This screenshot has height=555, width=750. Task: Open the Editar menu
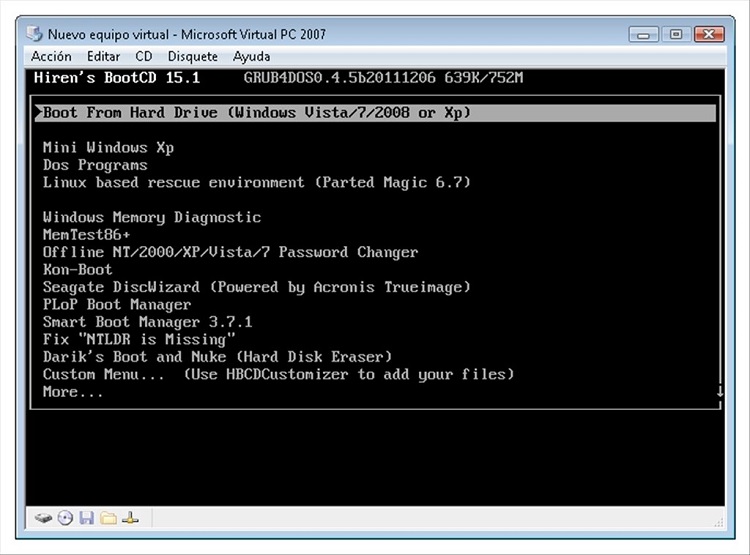click(x=104, y=56)
